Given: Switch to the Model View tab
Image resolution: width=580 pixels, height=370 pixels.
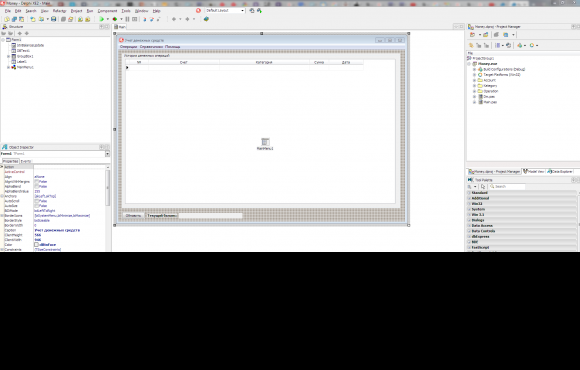Looking at the screenshot, I should pyautogui.click(x=533, y=172).
